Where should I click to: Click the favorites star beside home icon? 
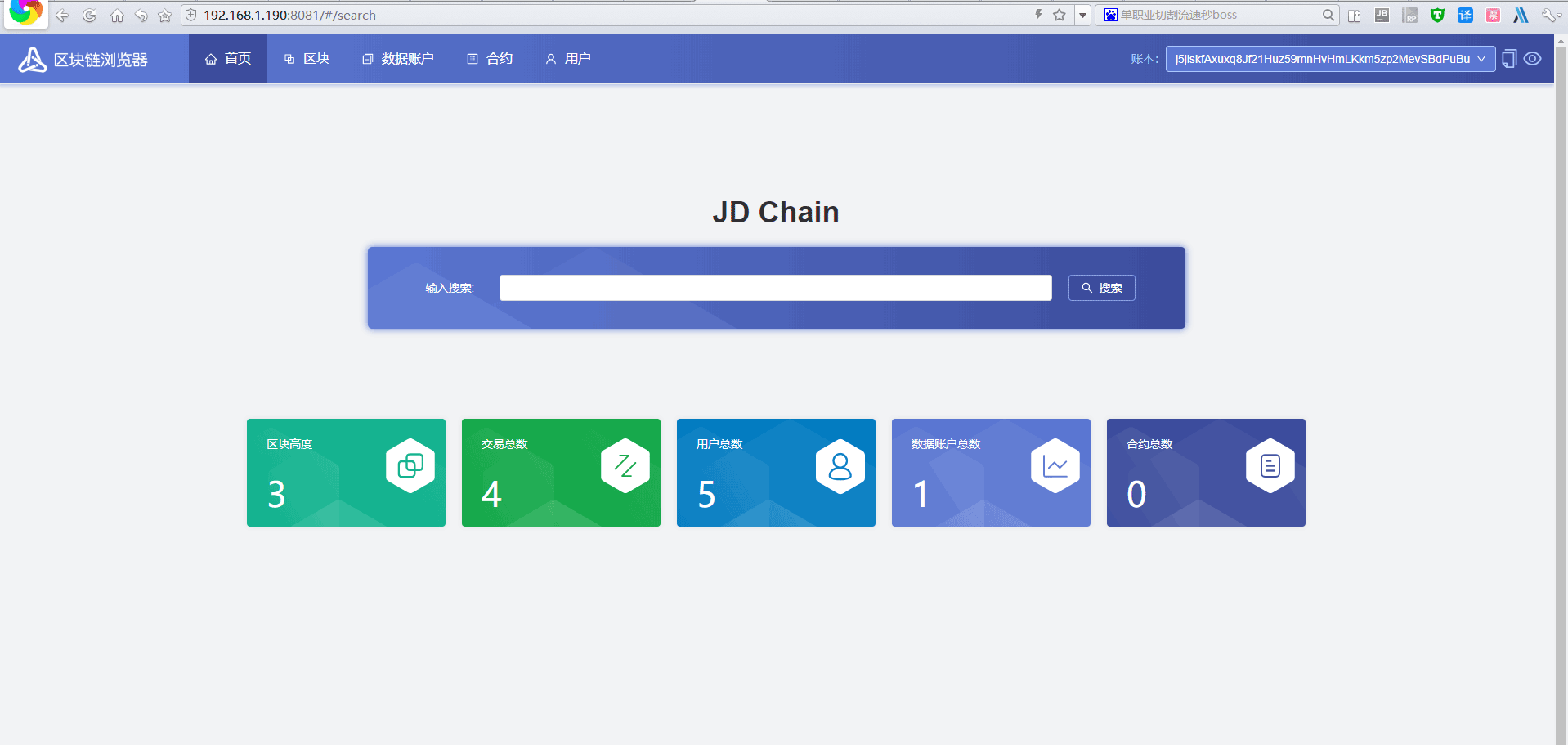[x=164, y=15]
